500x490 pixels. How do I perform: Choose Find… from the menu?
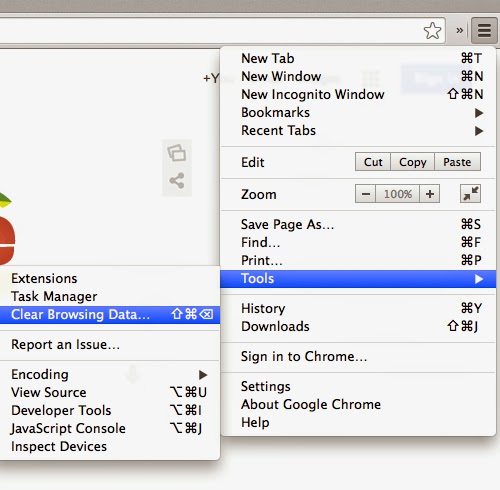tap(358, 242)
